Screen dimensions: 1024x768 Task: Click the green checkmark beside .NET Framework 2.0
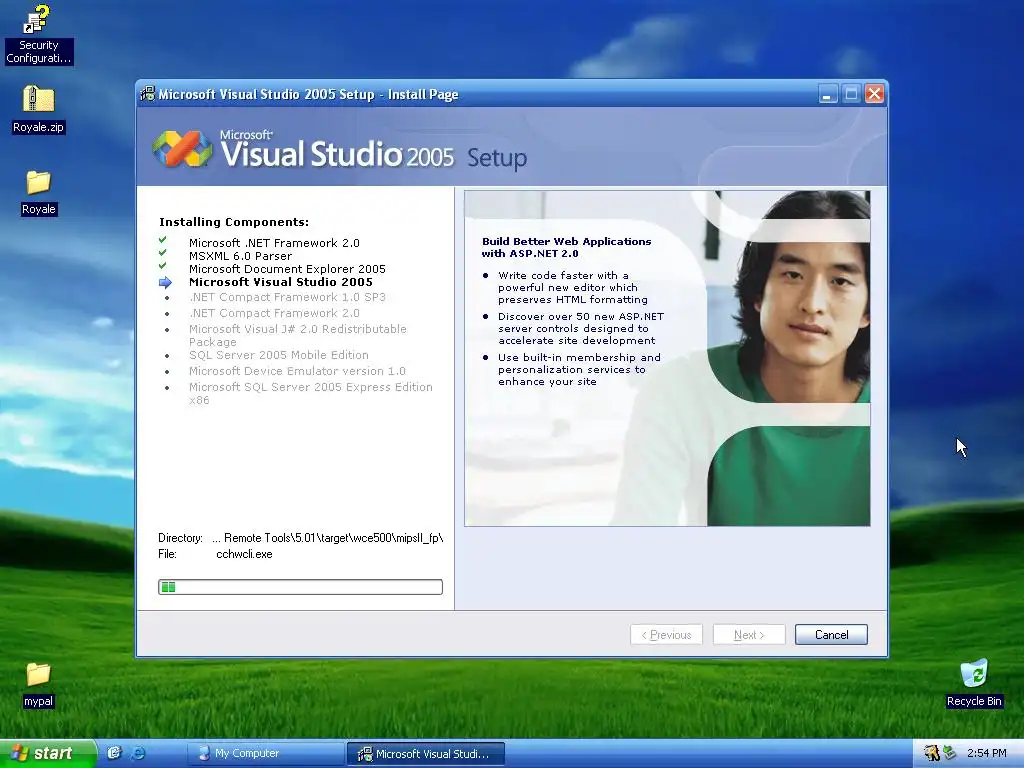163,240
